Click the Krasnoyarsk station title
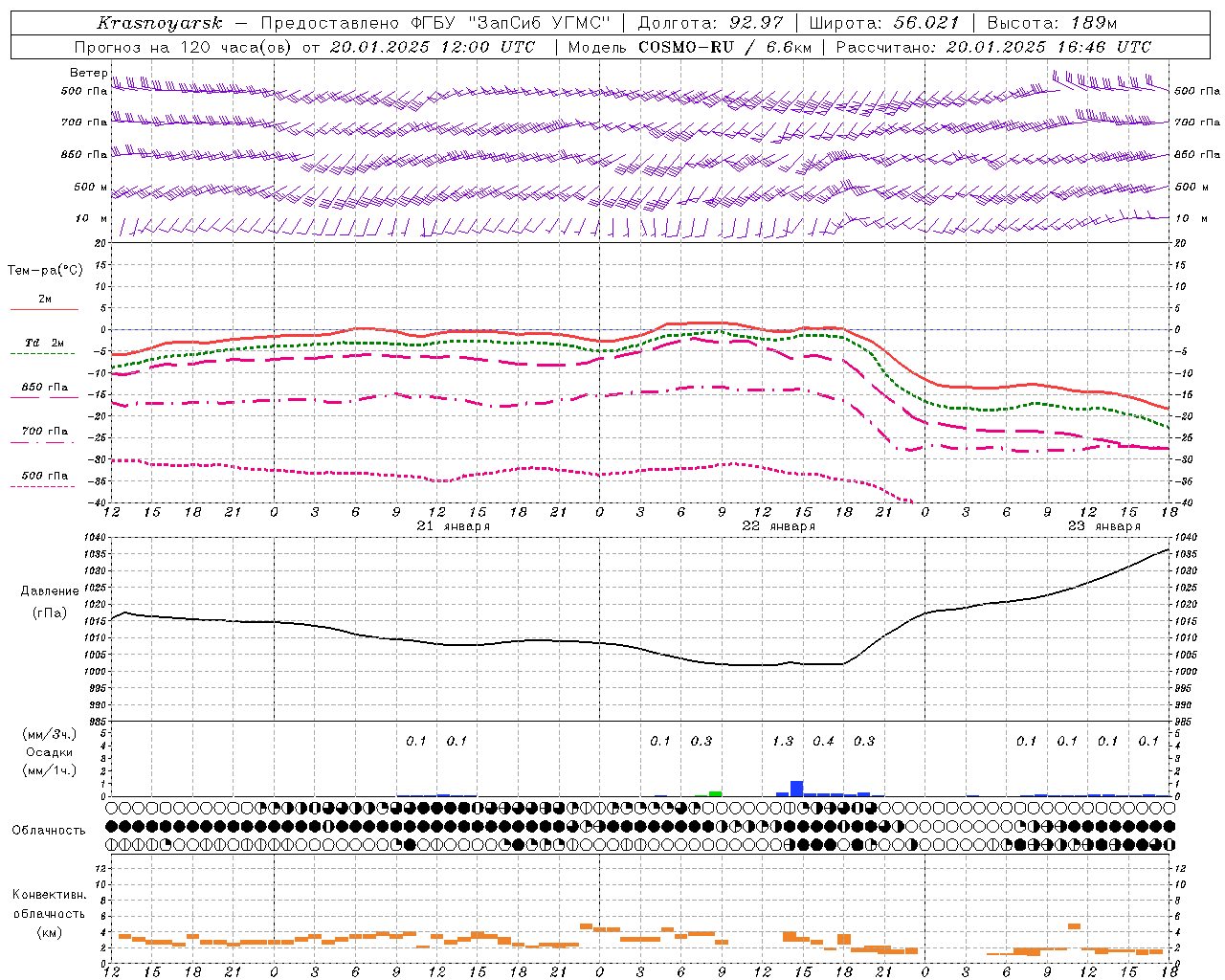Image resolution: width=1225 pixels, height=980 pixels. point(160,23)
